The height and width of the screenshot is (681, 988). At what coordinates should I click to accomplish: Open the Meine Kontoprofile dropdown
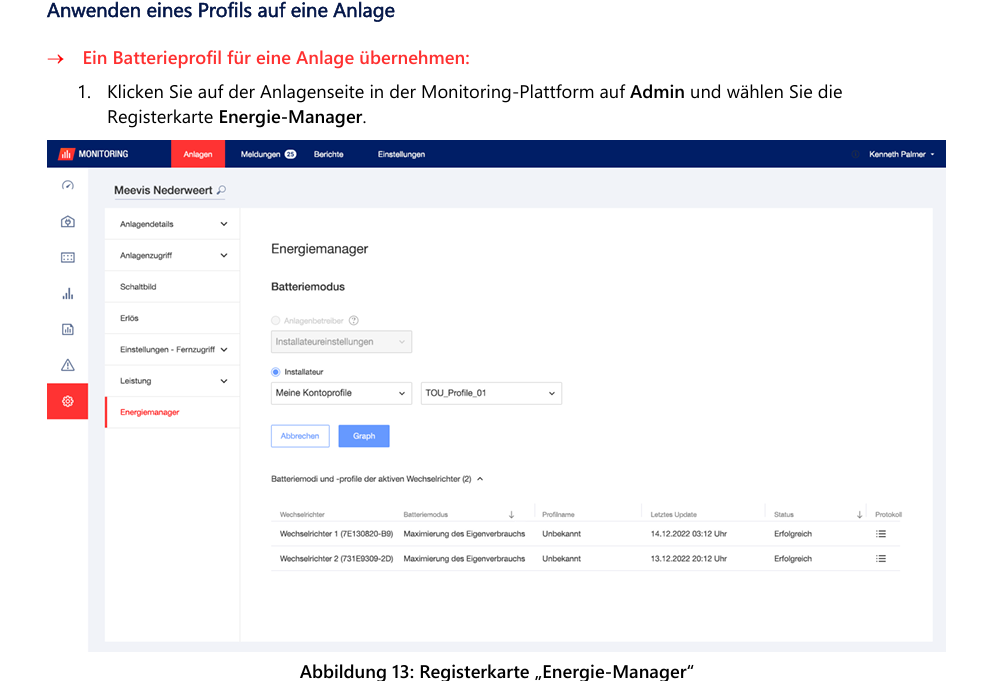coord(341,394)
